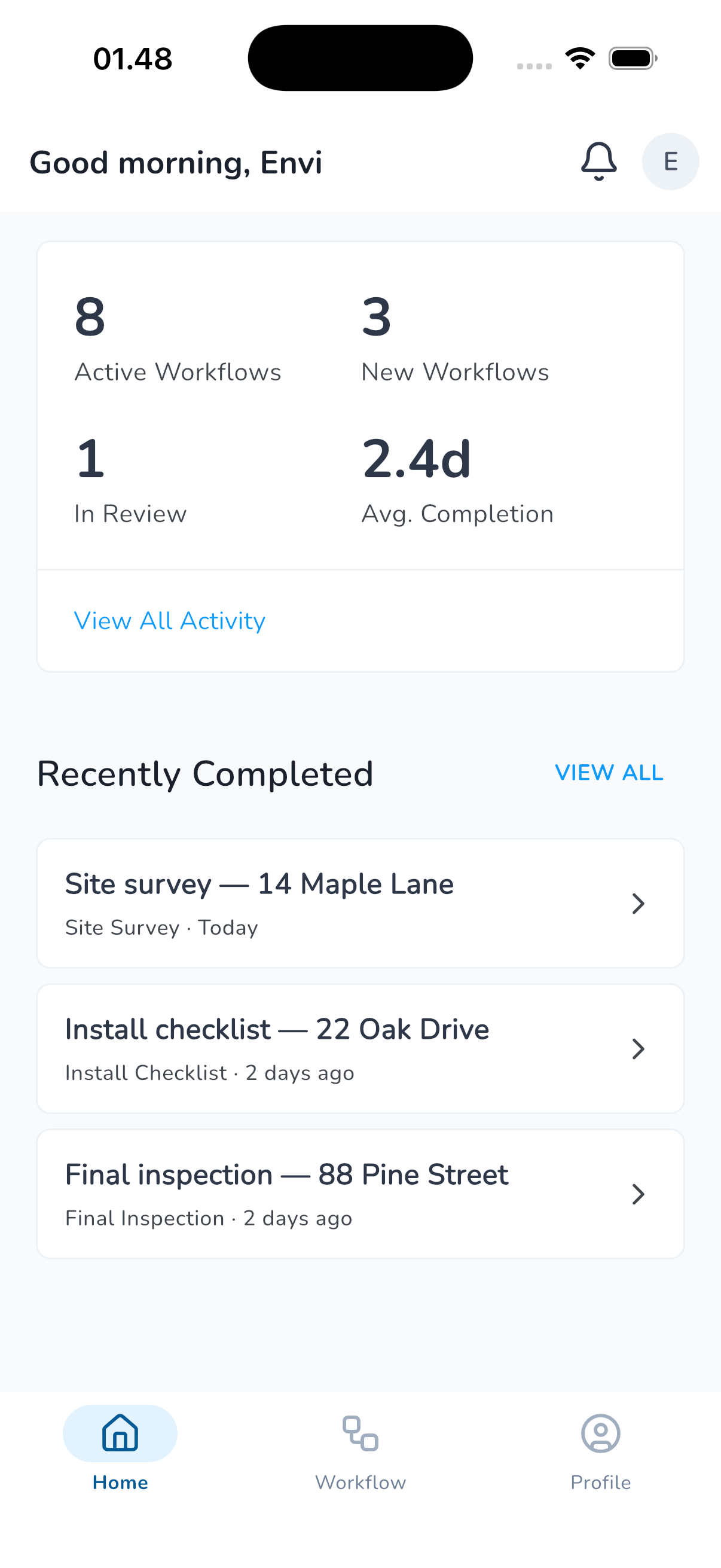721x1568 pixels.
Task: Expand Final inspection 88 Pine Street chevron
Action: 638,1194
